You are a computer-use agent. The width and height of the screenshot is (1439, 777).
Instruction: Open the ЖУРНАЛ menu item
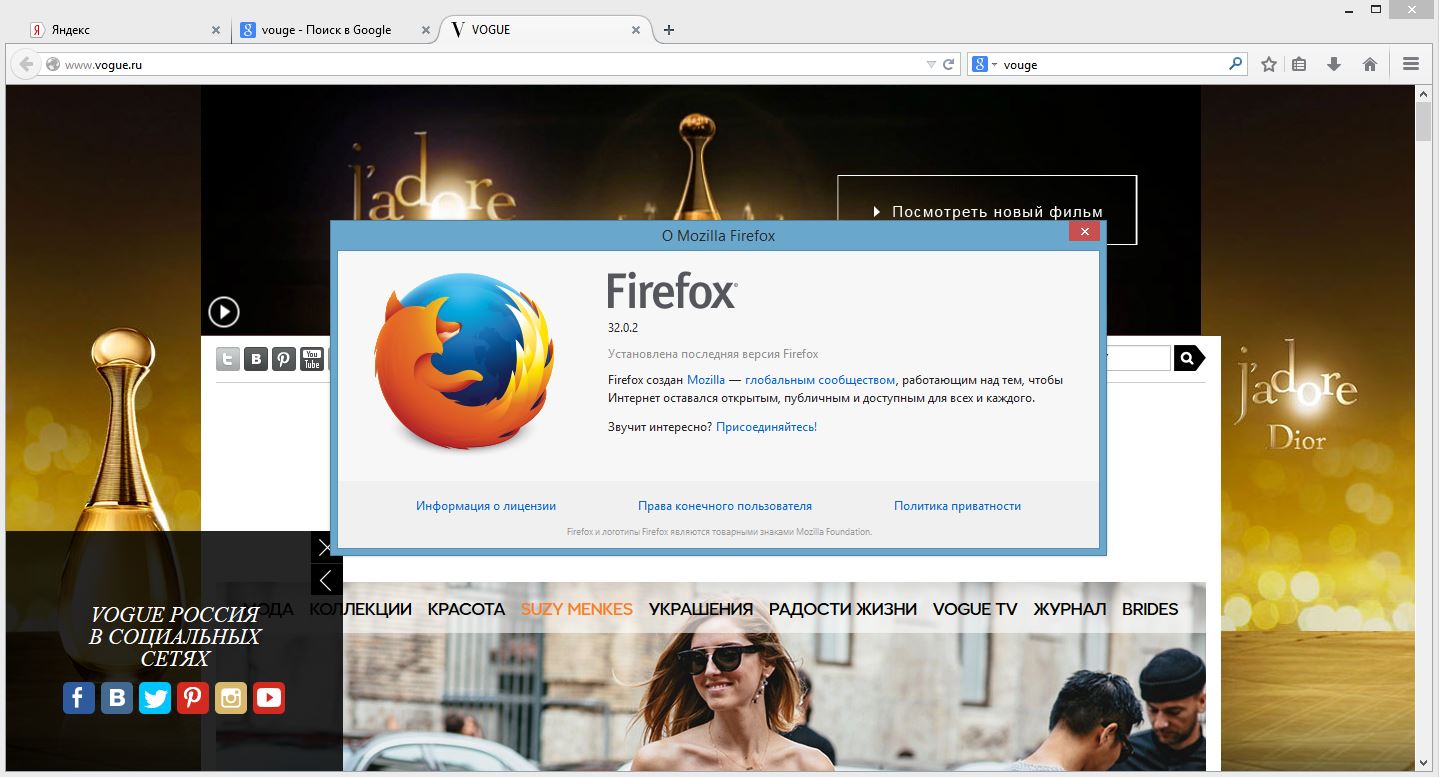(1070, 609)
